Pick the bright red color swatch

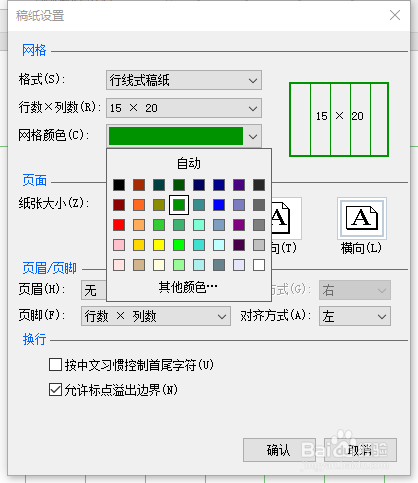pyautogui.click(x=119, y=225)
